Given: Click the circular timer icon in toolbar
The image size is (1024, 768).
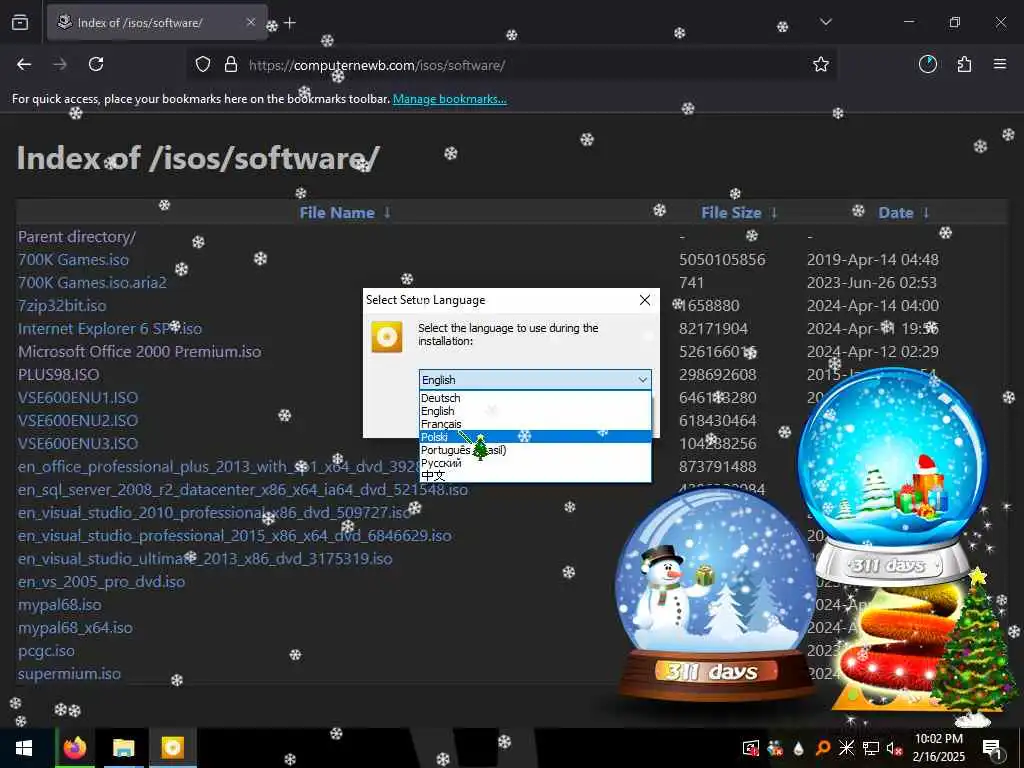Looking at the screenshot, I should tap(928, 64).
